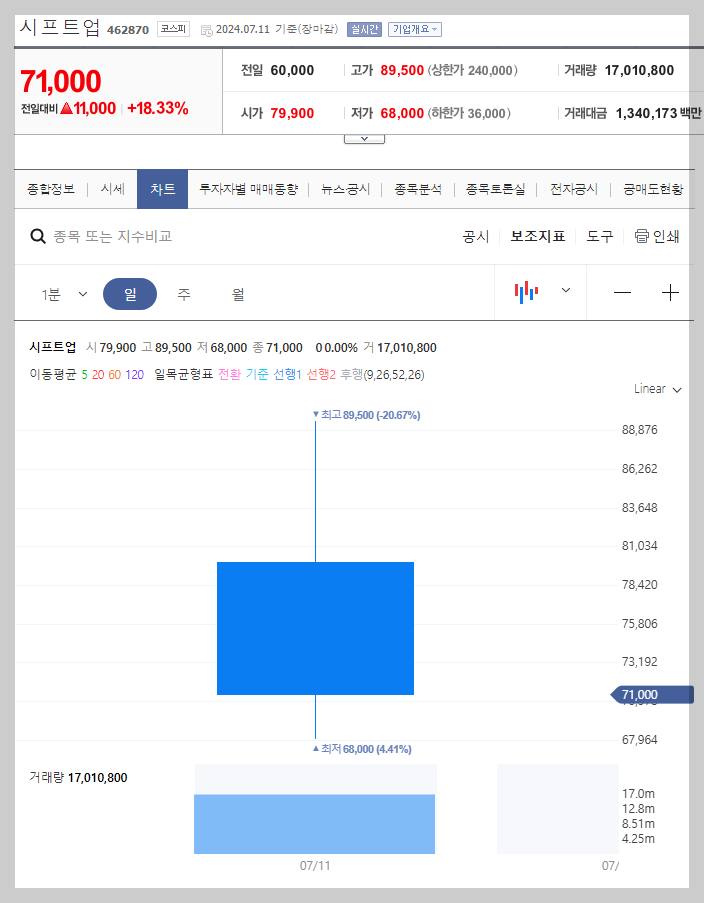The width and height of the screenshot is (704, 903).
Task: Click the 최고 89,500 high label
Action: pyautogui.click(x=366, y=415)
